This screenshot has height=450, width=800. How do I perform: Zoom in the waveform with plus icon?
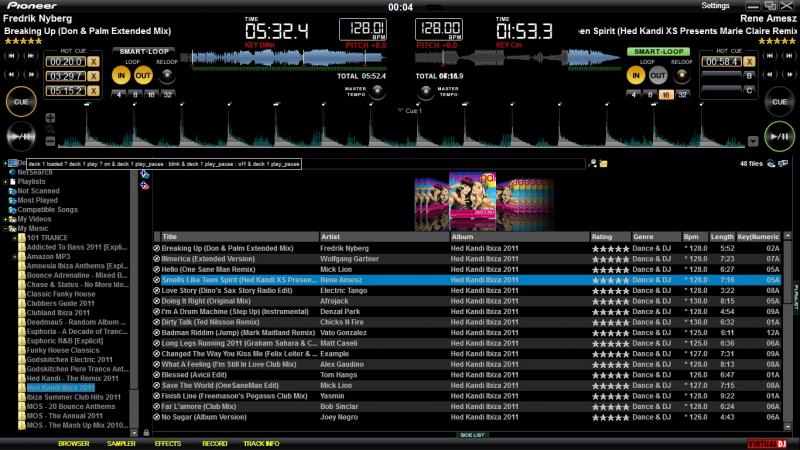tap(50, 118)
